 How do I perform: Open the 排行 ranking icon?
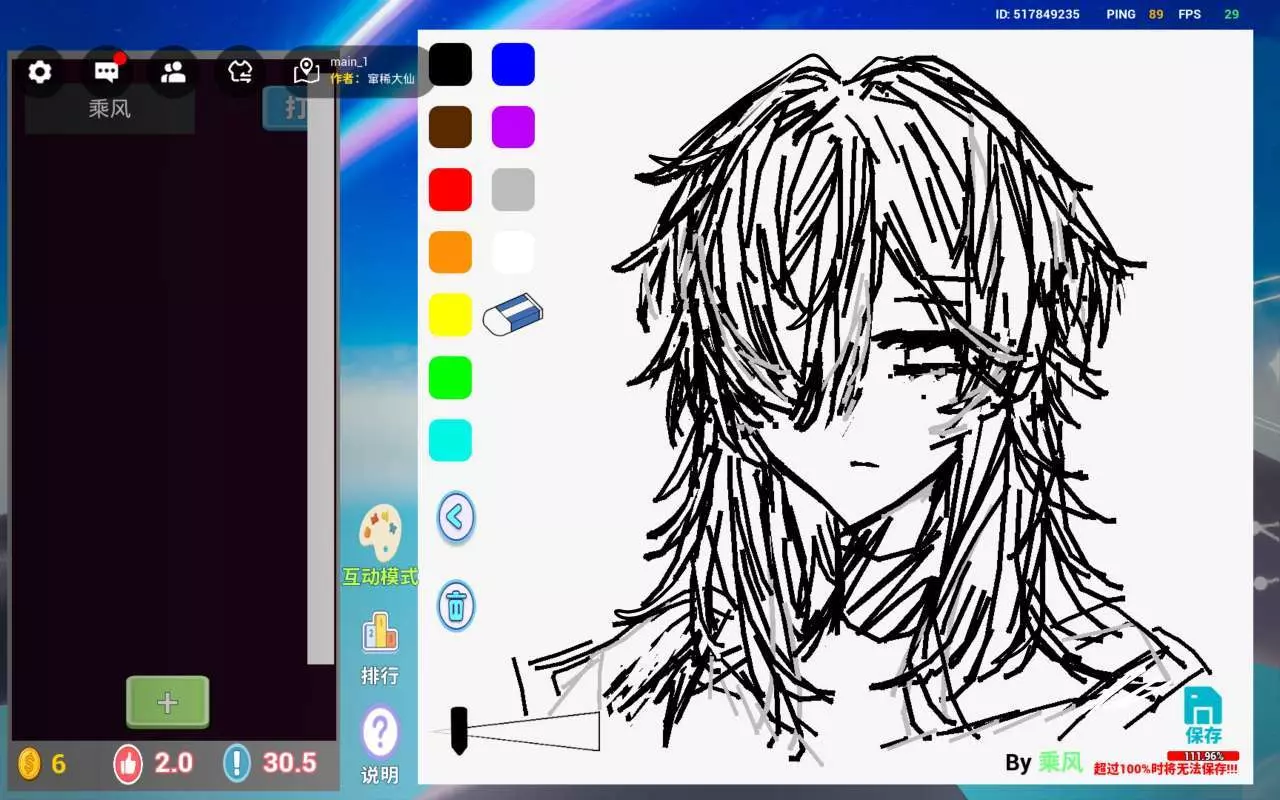[x=380, y=632]
